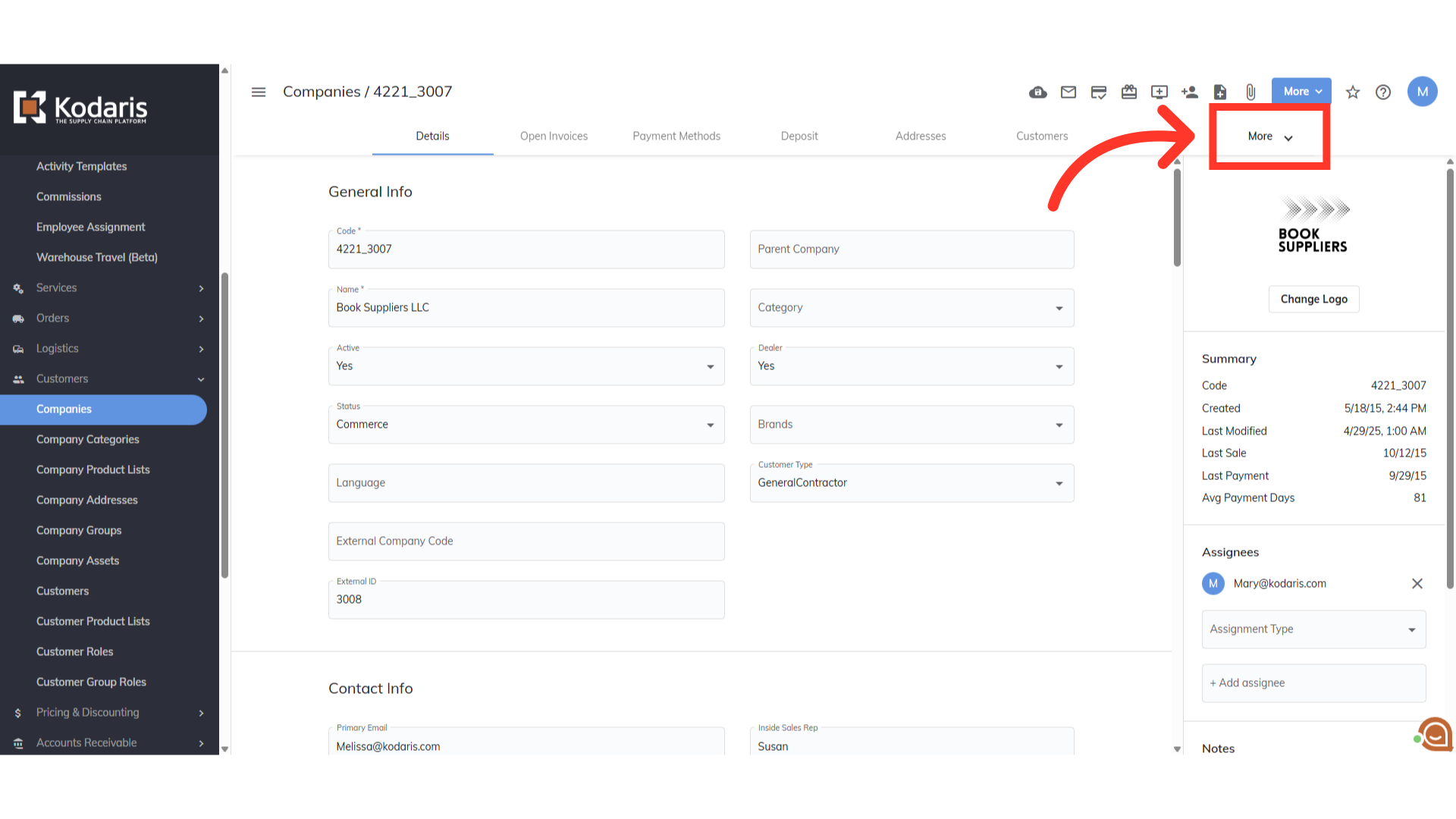Open the help question mark icon

click(x=1382, y=92)
